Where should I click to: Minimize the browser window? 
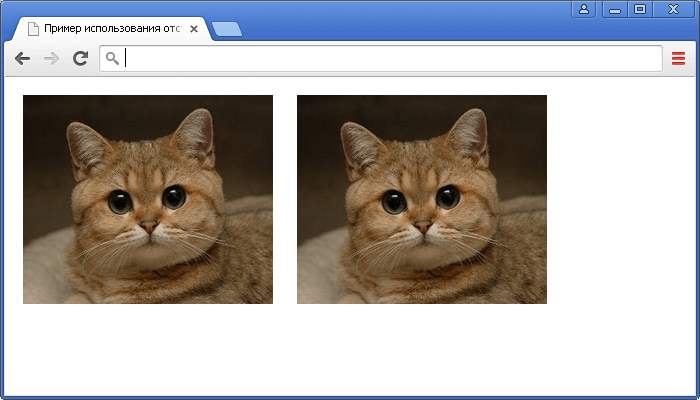pyautogui.click(x=614, y=9)
